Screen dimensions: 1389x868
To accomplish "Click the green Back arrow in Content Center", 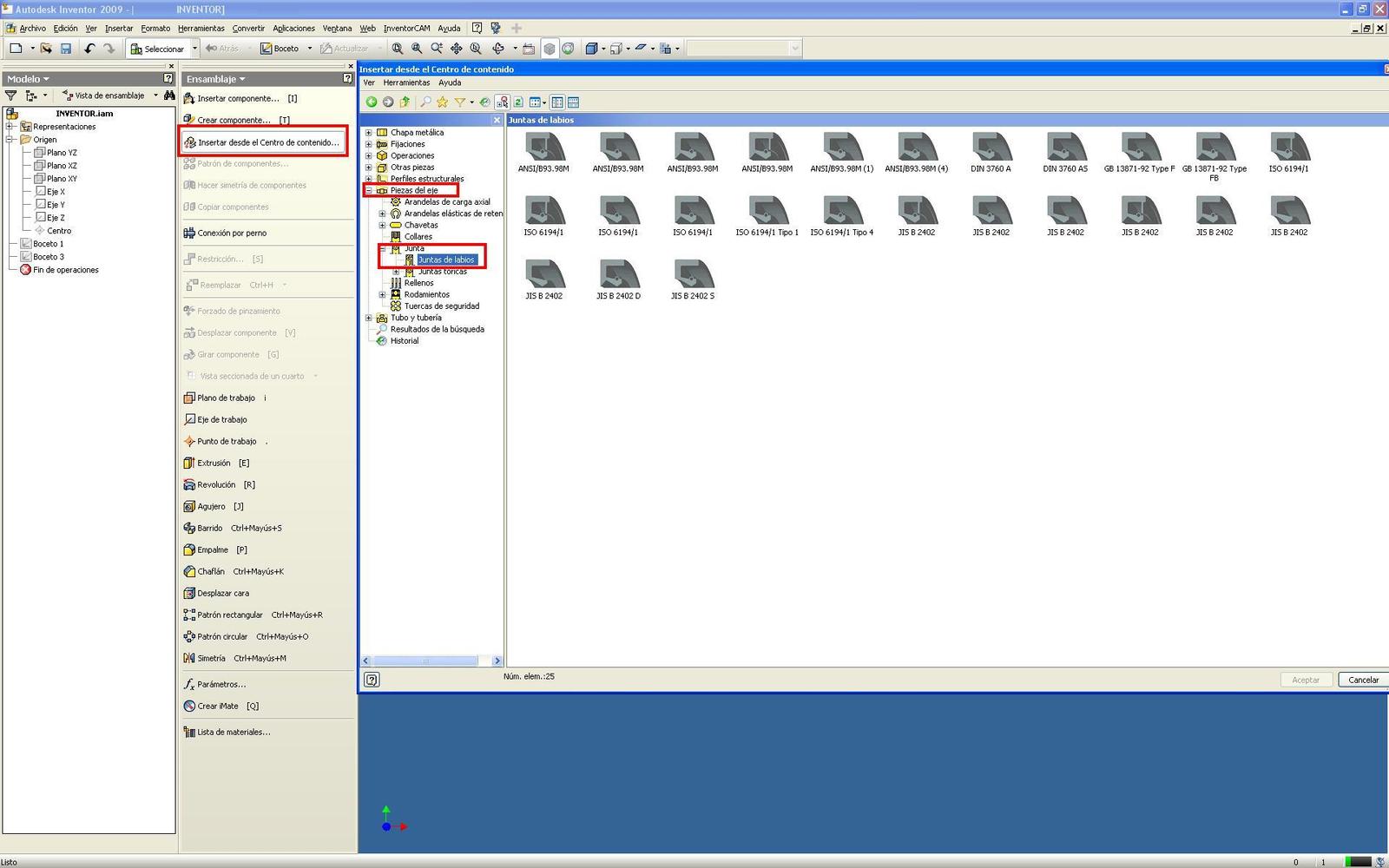I will click(372, 102).
